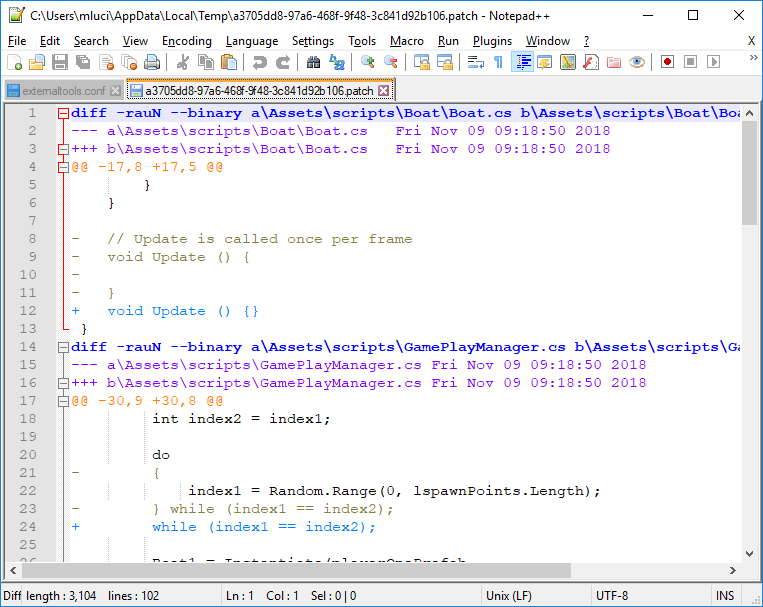Click the horizontal scrollbar thumb
Image resolution: width=763 pixels, height=607 pixels.
(x=296, y=570)
